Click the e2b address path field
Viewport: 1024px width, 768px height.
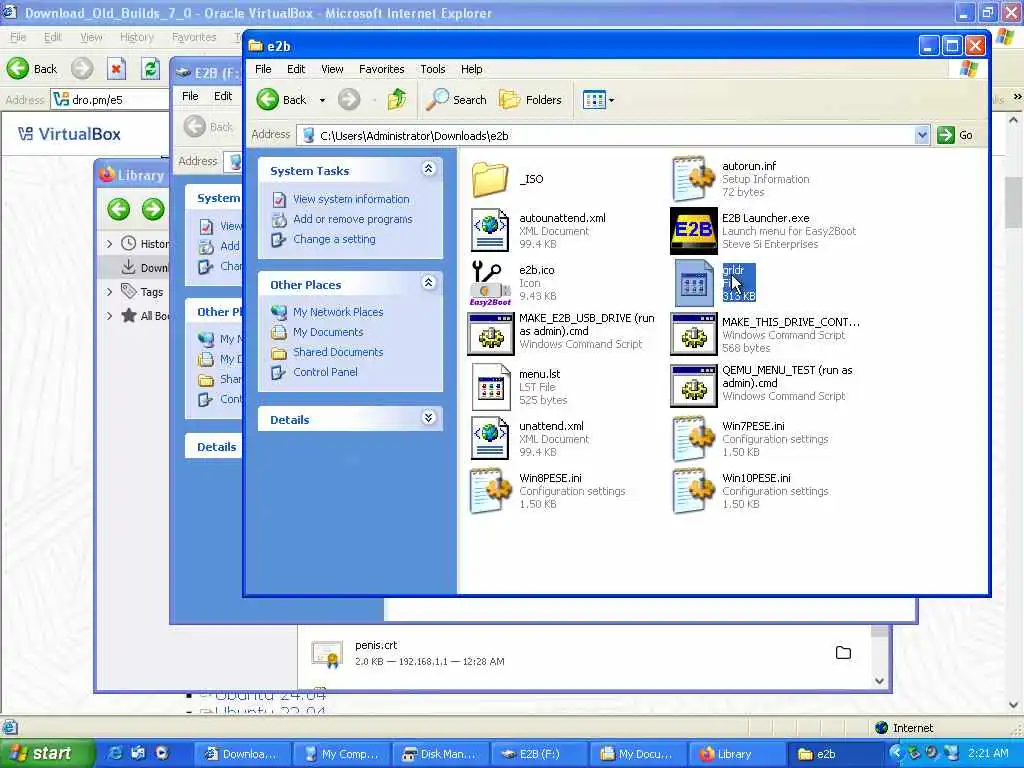(x=607, y=135)
